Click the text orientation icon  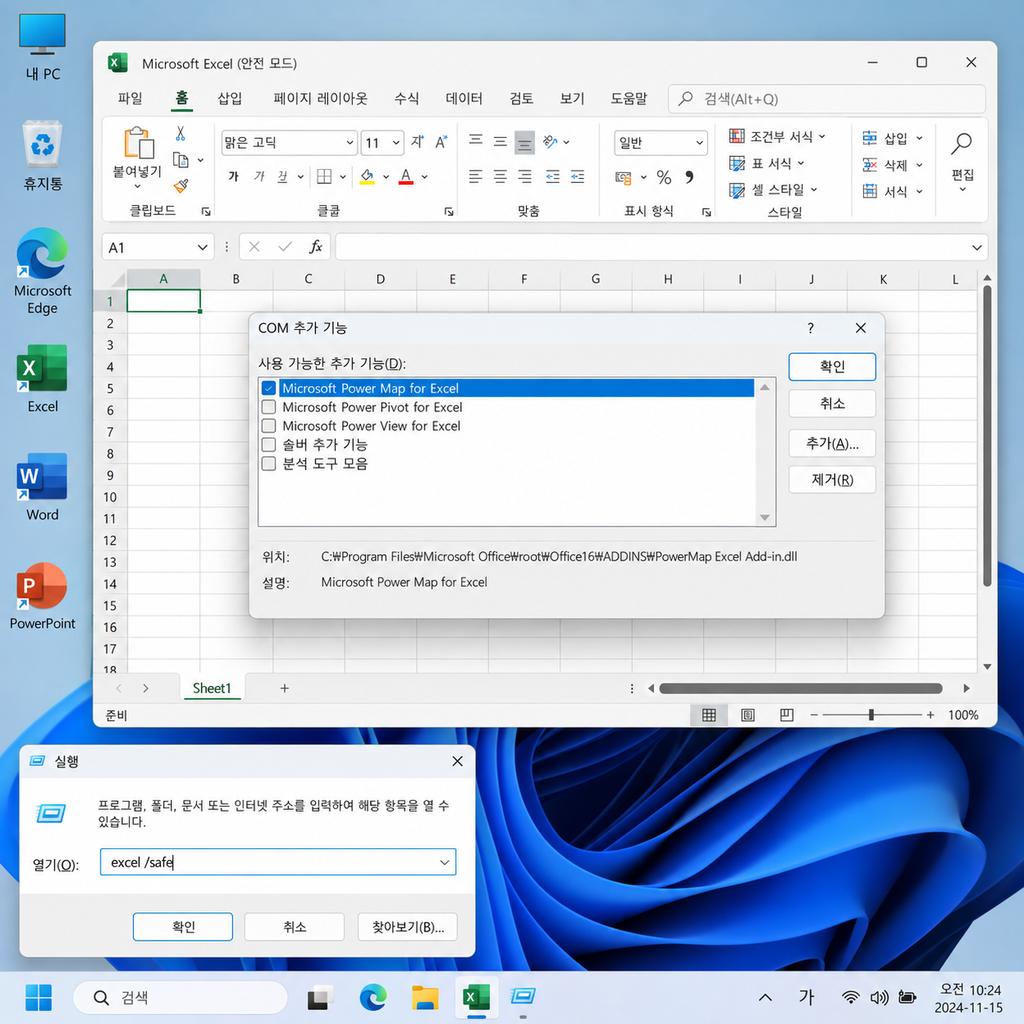click(550, 141)
